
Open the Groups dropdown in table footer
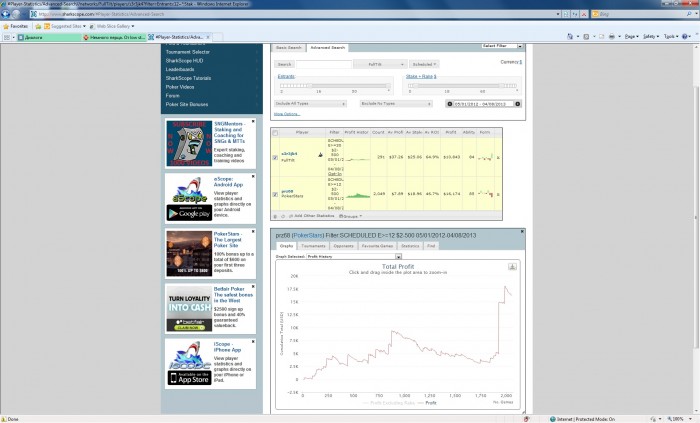(x=350, y=216)
